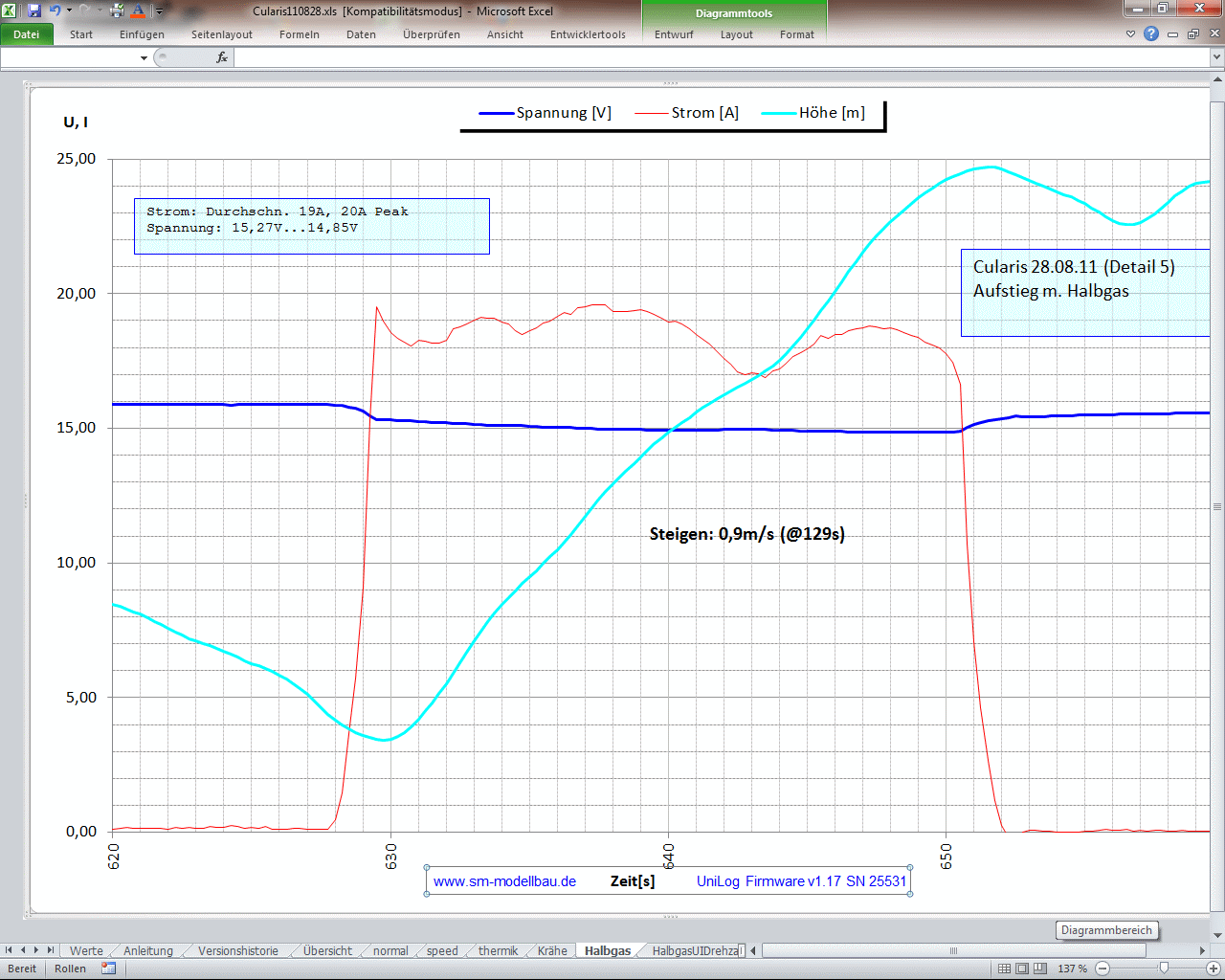This screenshot has height=980, width=1225.
Task: Click the insert function fx icon
Action: click(222, 57)
